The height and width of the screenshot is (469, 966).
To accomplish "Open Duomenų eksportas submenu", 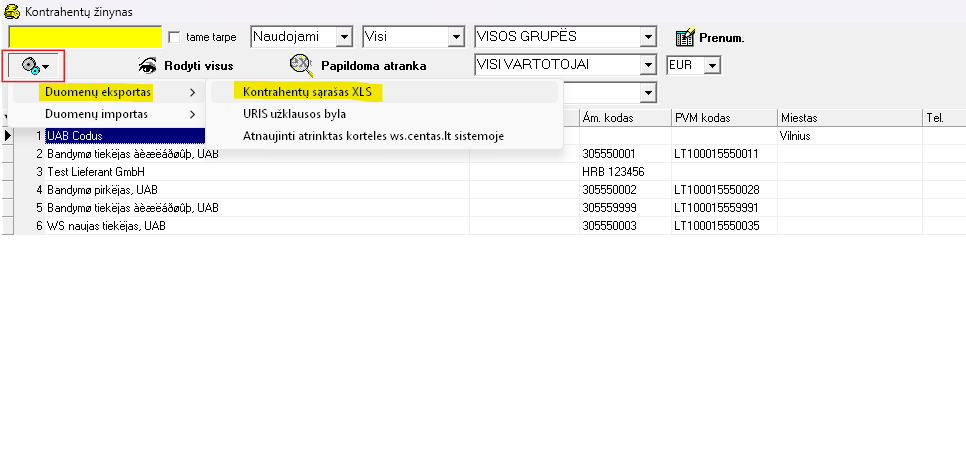I will coord(105,92).
